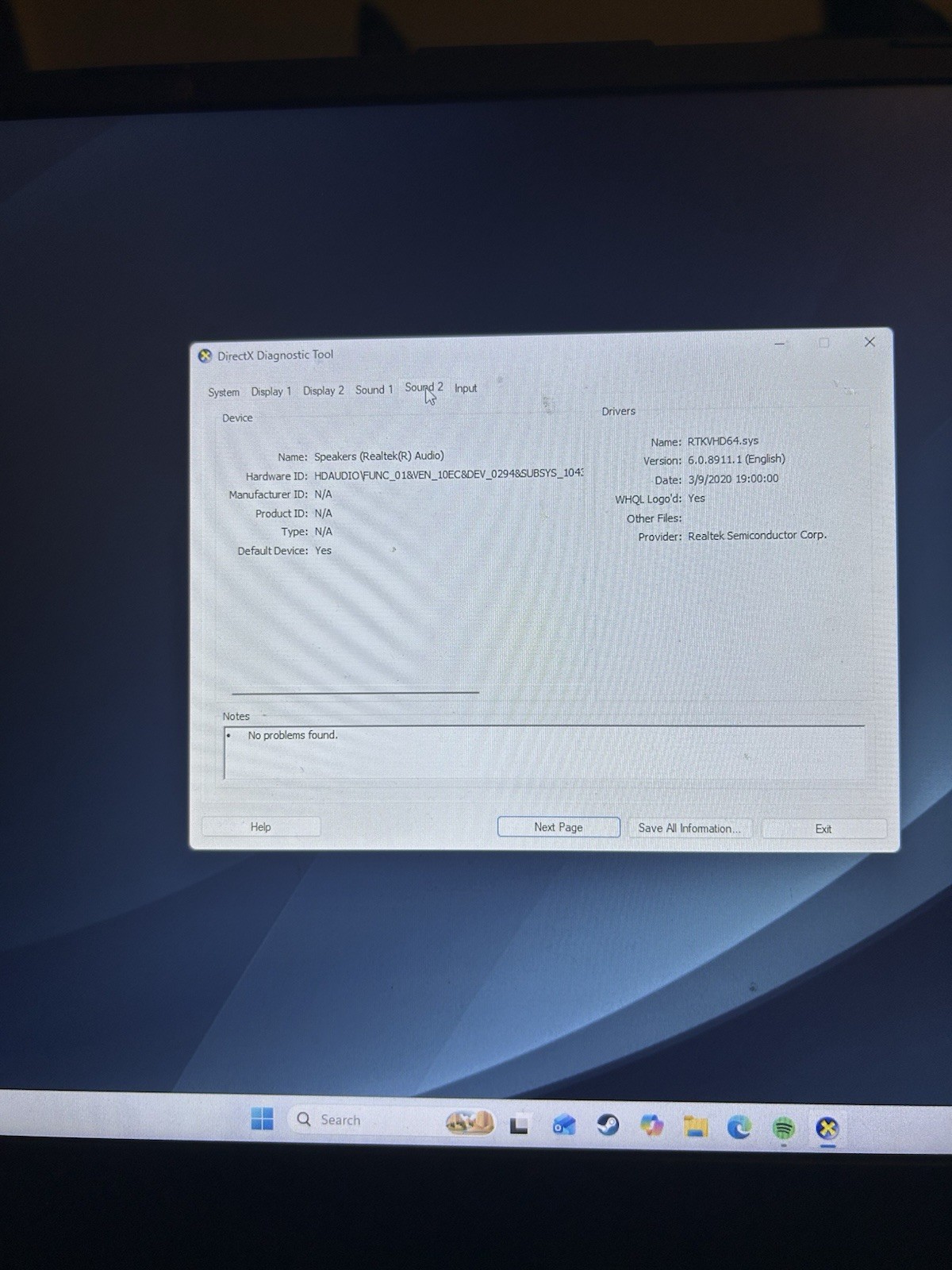Launch Steam from the taskbar

tap(608, 1125)
